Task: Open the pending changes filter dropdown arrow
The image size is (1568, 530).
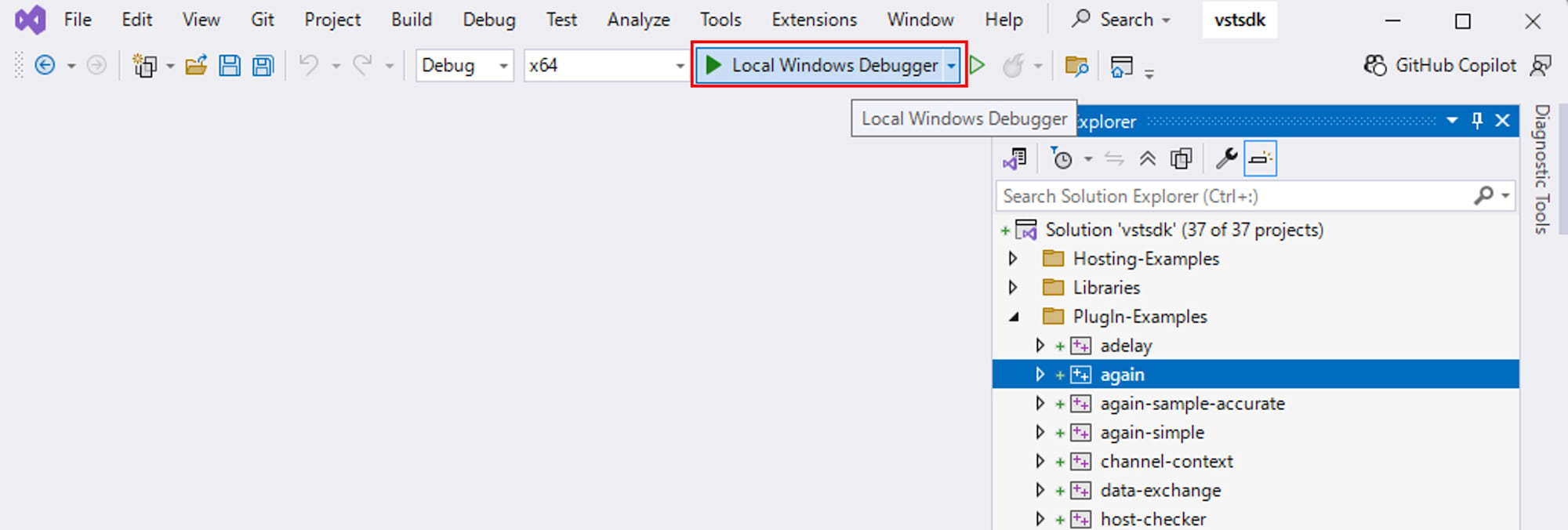Action: tap(1088, 159)
